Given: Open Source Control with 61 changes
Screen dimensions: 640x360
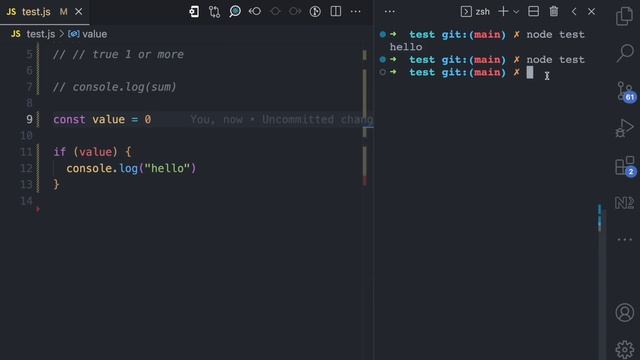Looking at the screenshot, I should [x=625, y=91].
